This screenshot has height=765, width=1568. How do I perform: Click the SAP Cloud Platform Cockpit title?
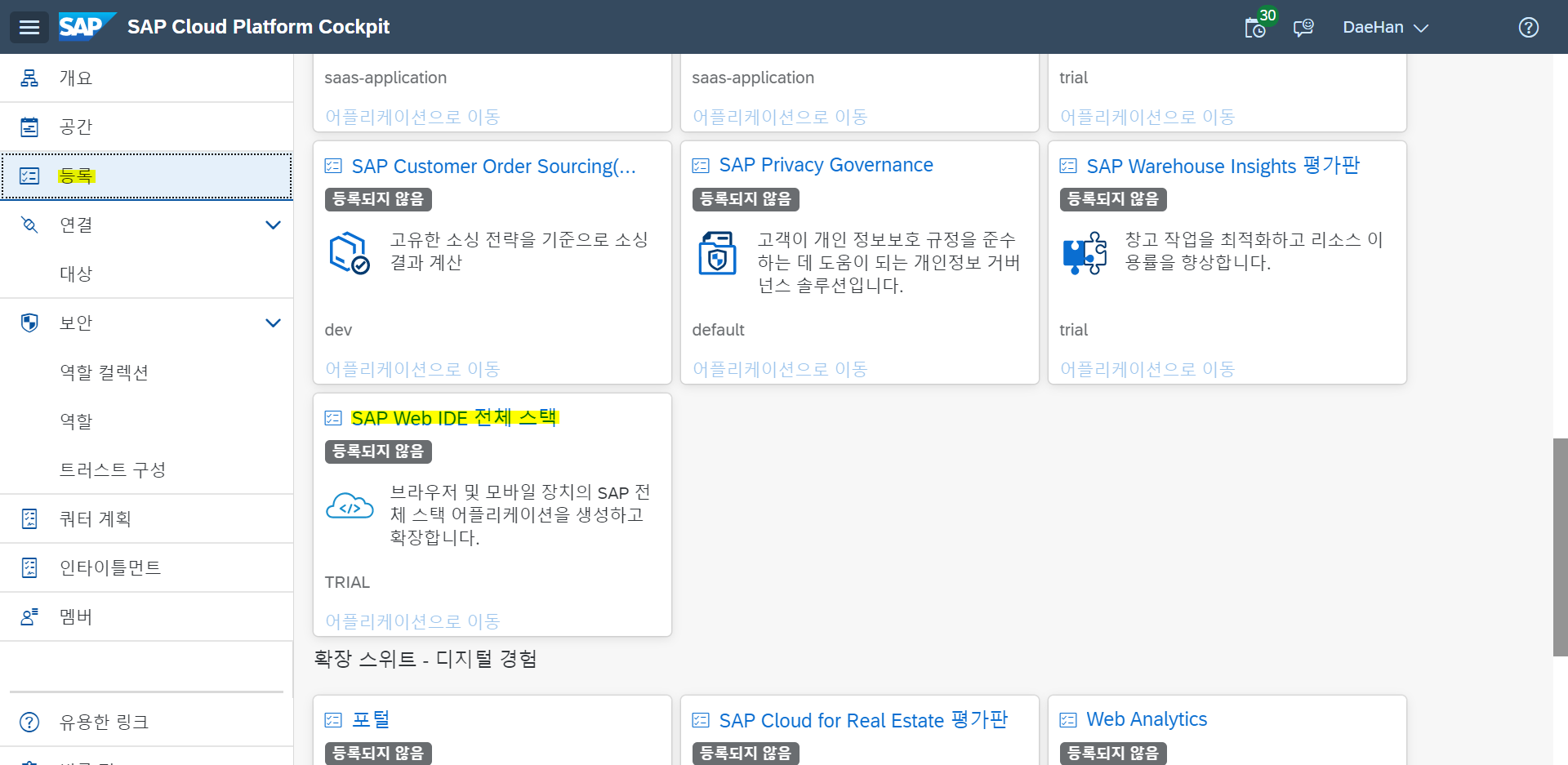point(258,27)
